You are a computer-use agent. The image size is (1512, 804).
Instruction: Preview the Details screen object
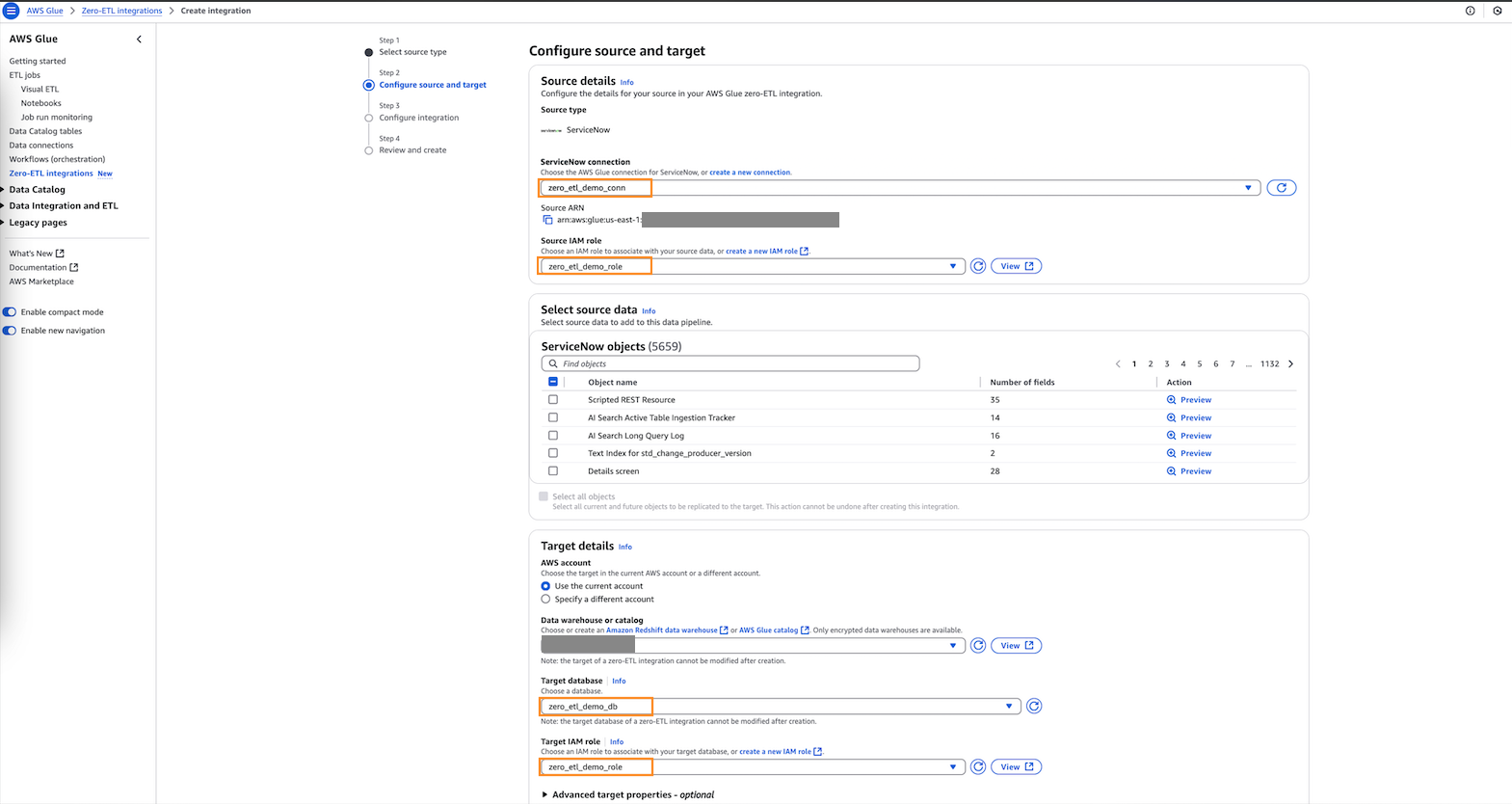pos(1189,471)
